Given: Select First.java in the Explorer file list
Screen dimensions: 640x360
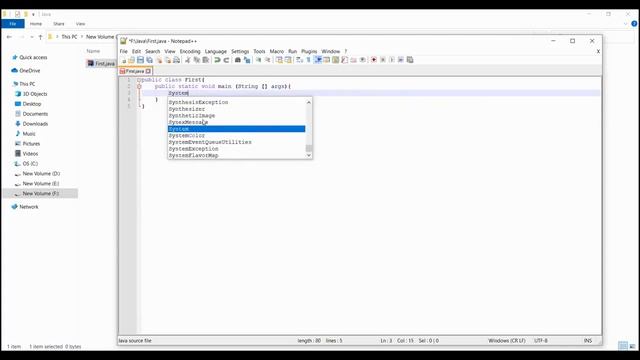Looking at the screenshot, I should pyautogui.click(x=101, y=64).
